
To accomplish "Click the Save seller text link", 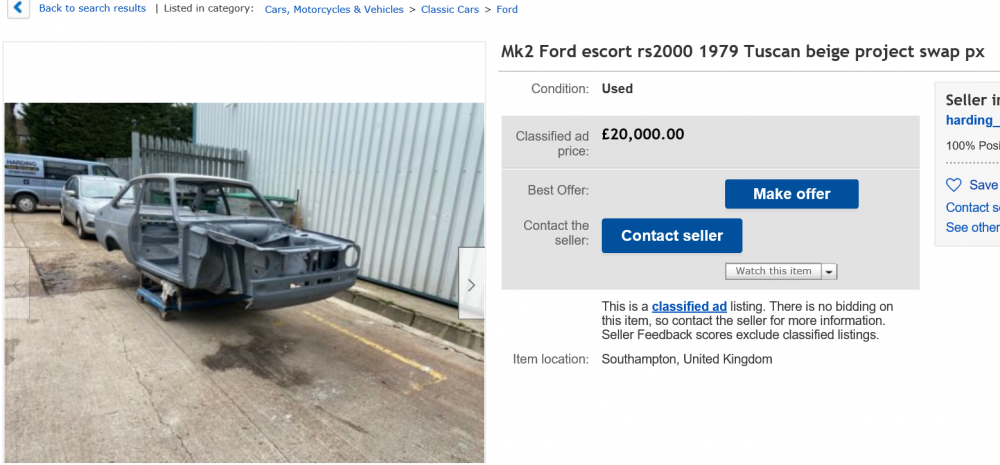I will point(983,185).
